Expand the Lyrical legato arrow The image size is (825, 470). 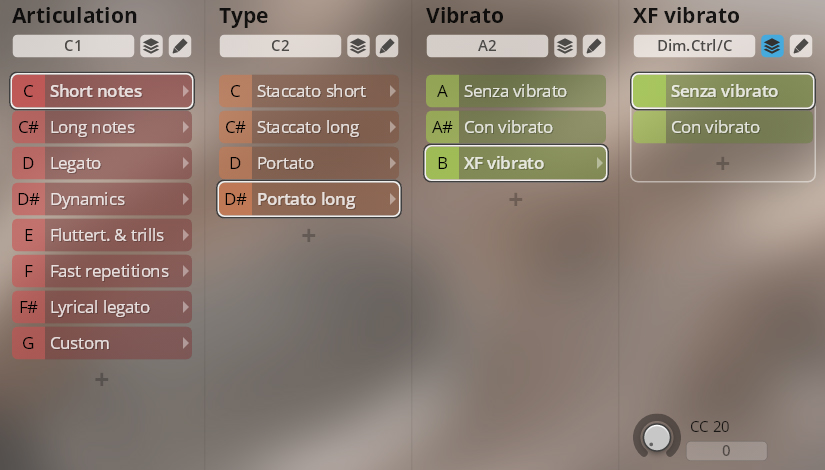pos(185,307)
